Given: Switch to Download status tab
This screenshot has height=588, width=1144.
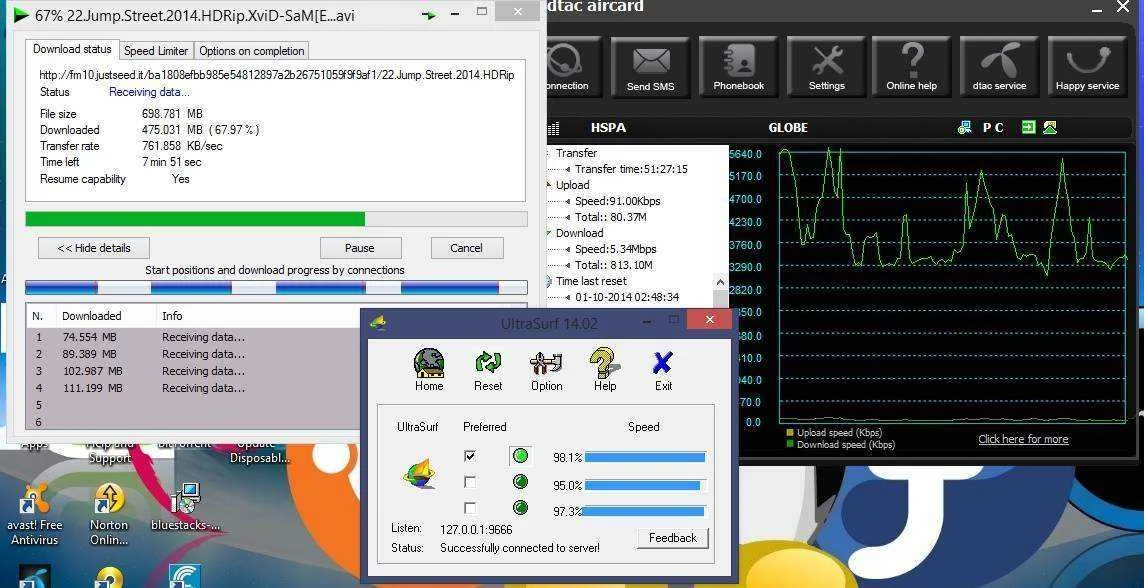Looking at the screenshot, I should [x=72, y=50].
